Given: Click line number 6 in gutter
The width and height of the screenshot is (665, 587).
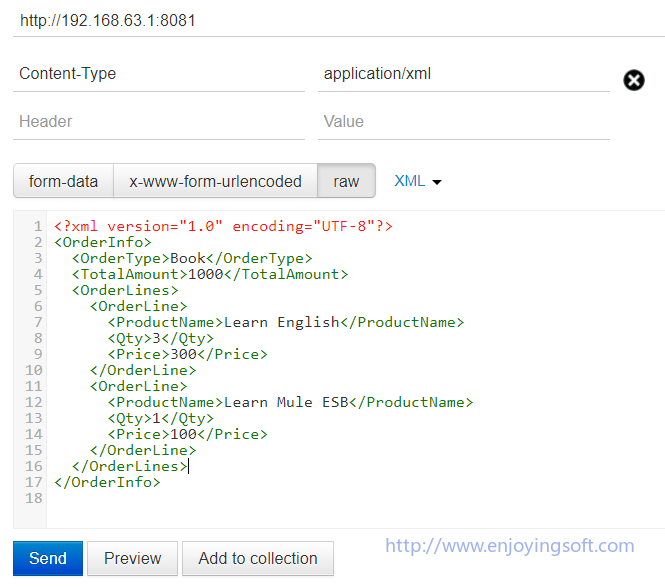Looking at the screenshot, I should point(38,306).
